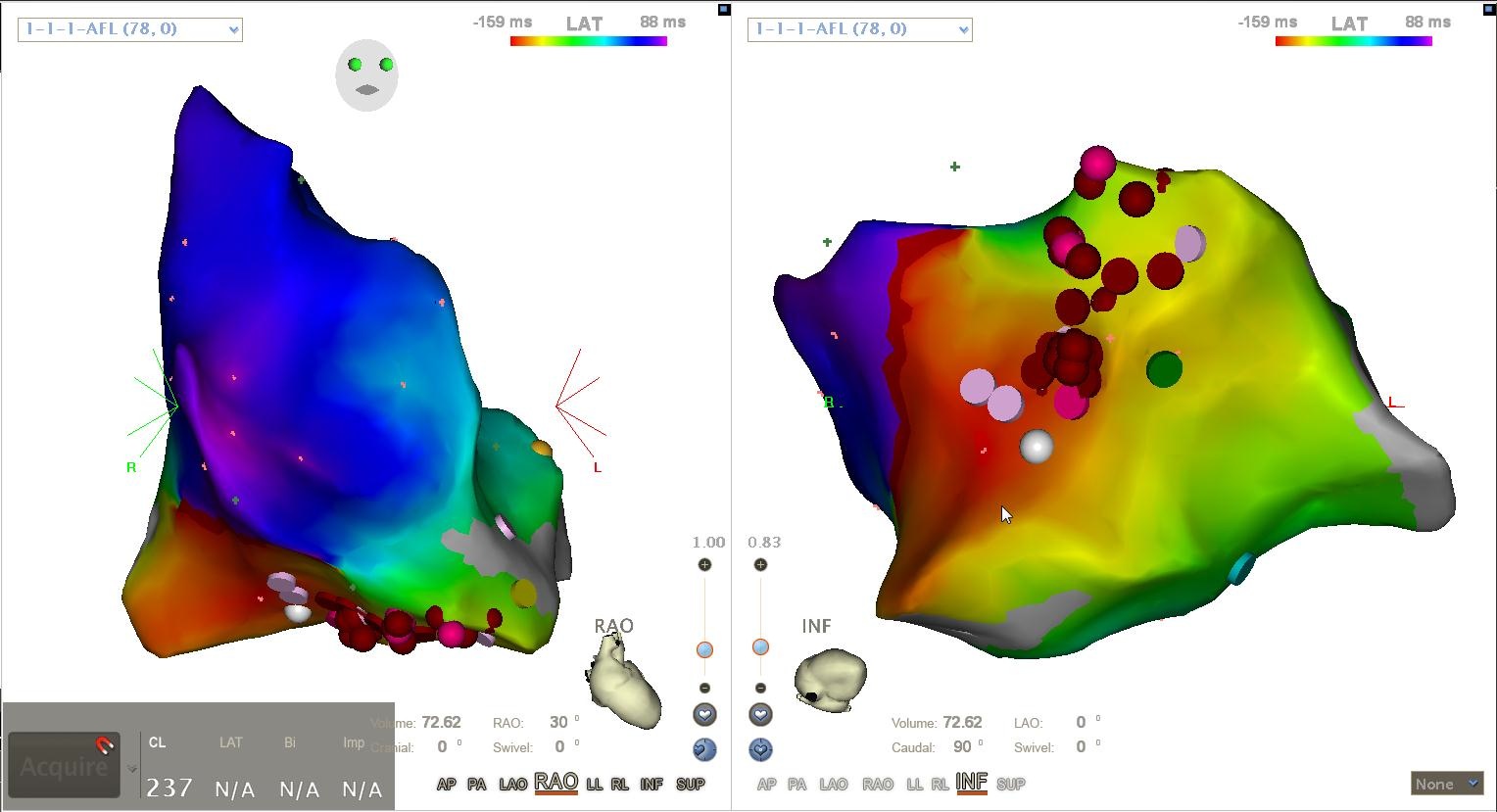
Task: Click the left view zoom slider handle
Action: pos(704,650)
